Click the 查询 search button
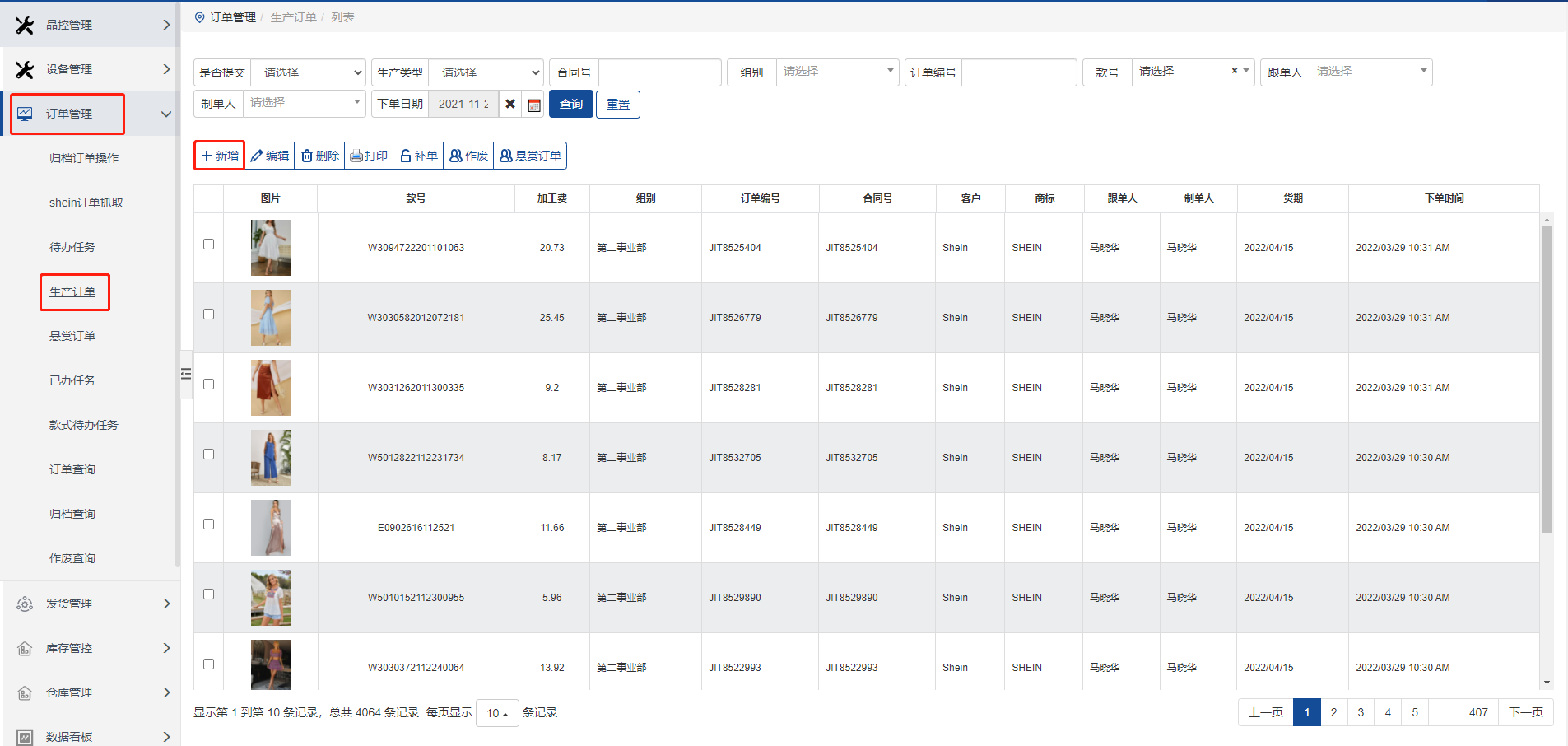1568x746 pixels. click(x=571, y=105)
